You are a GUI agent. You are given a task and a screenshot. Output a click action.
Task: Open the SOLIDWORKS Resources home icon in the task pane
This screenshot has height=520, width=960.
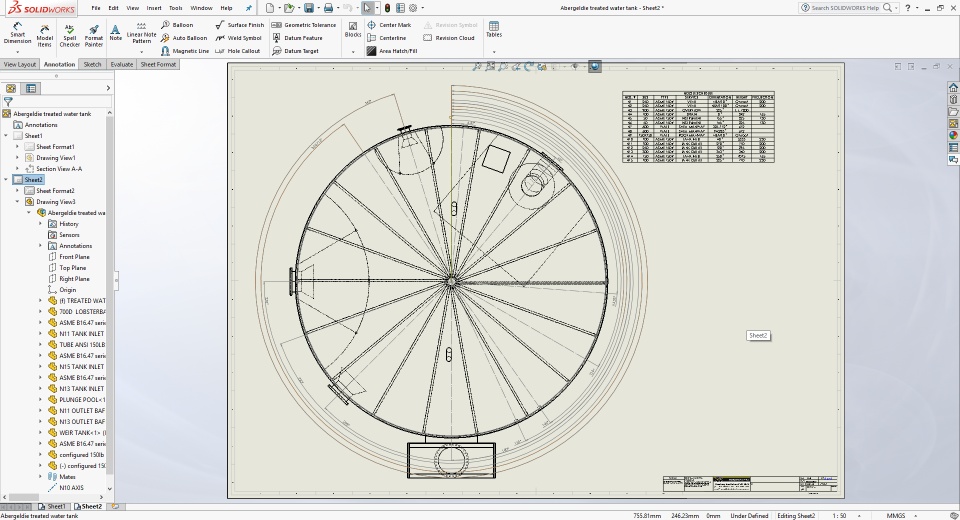pyautogui.click(x=953, y=88)
